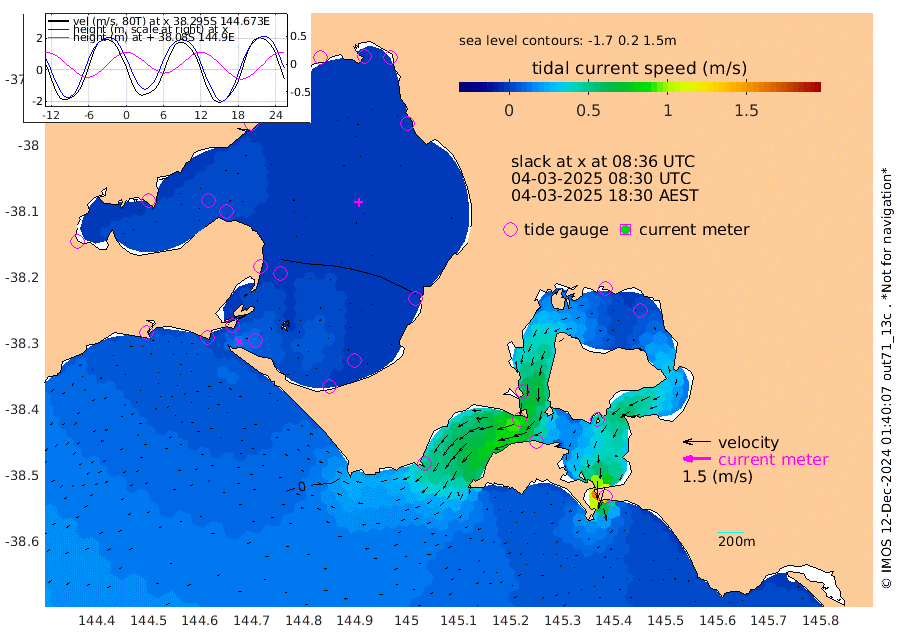Image resolution: width=900 pixels, height=632 pixels.
Task: Click the green part of color bar above 0.5
Action: [589, 87]
